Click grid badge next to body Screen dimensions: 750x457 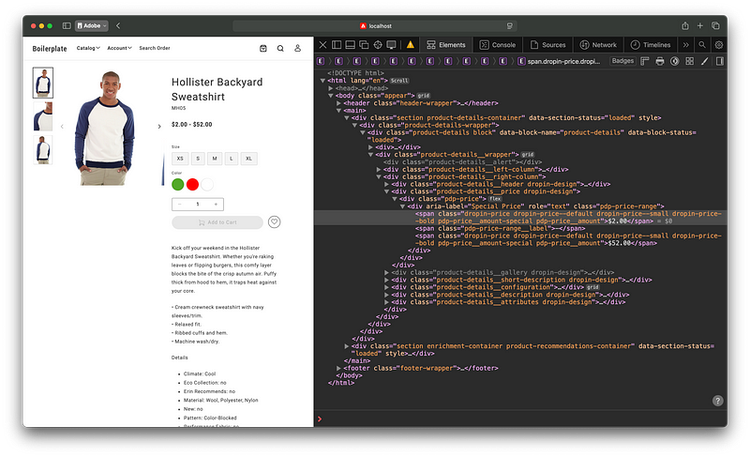pyautogui.click(x=423, y=96)
